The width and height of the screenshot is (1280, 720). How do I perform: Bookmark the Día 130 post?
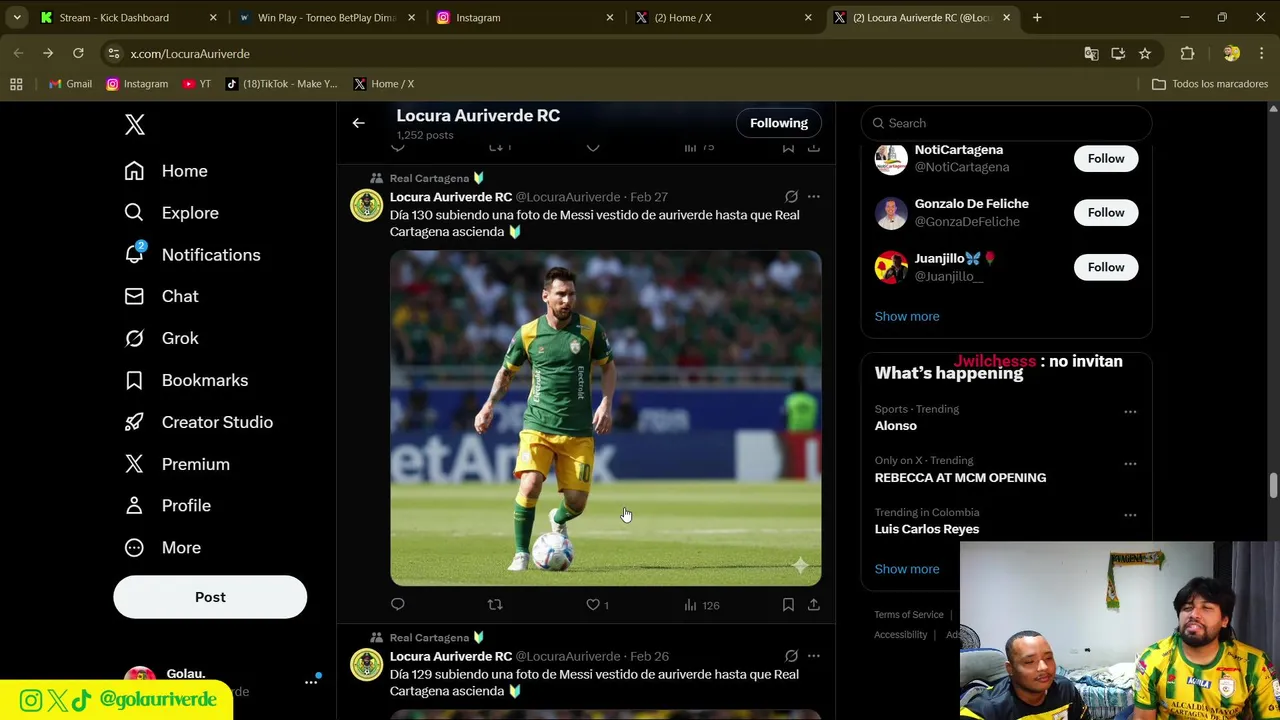(x=788, y=604)
